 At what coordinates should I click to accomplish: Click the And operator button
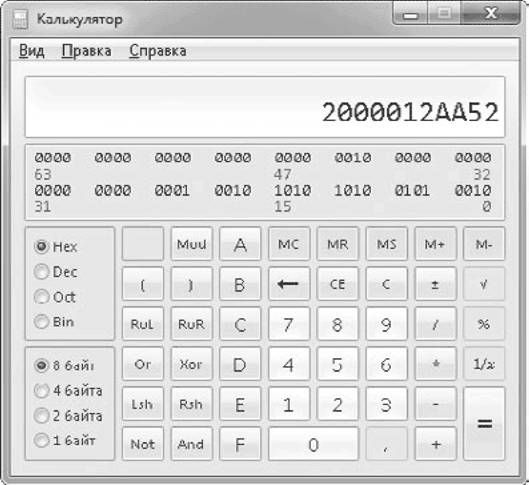[192, 444]
